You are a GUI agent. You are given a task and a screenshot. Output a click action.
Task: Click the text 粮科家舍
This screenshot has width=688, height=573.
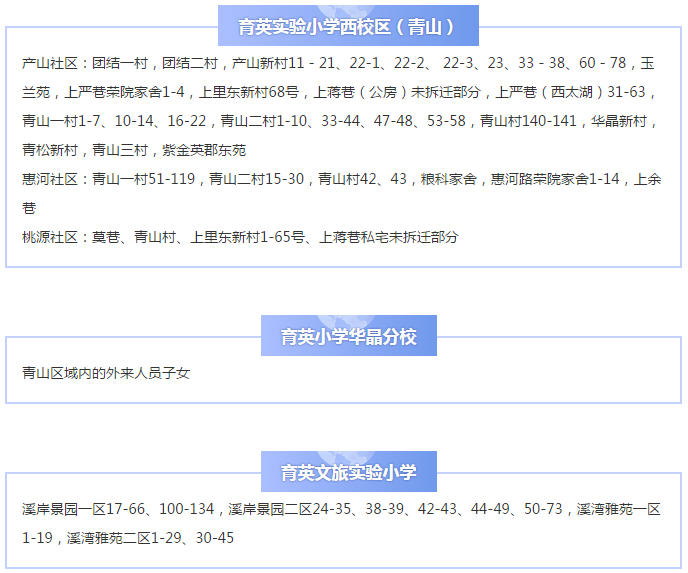[448, 179]
